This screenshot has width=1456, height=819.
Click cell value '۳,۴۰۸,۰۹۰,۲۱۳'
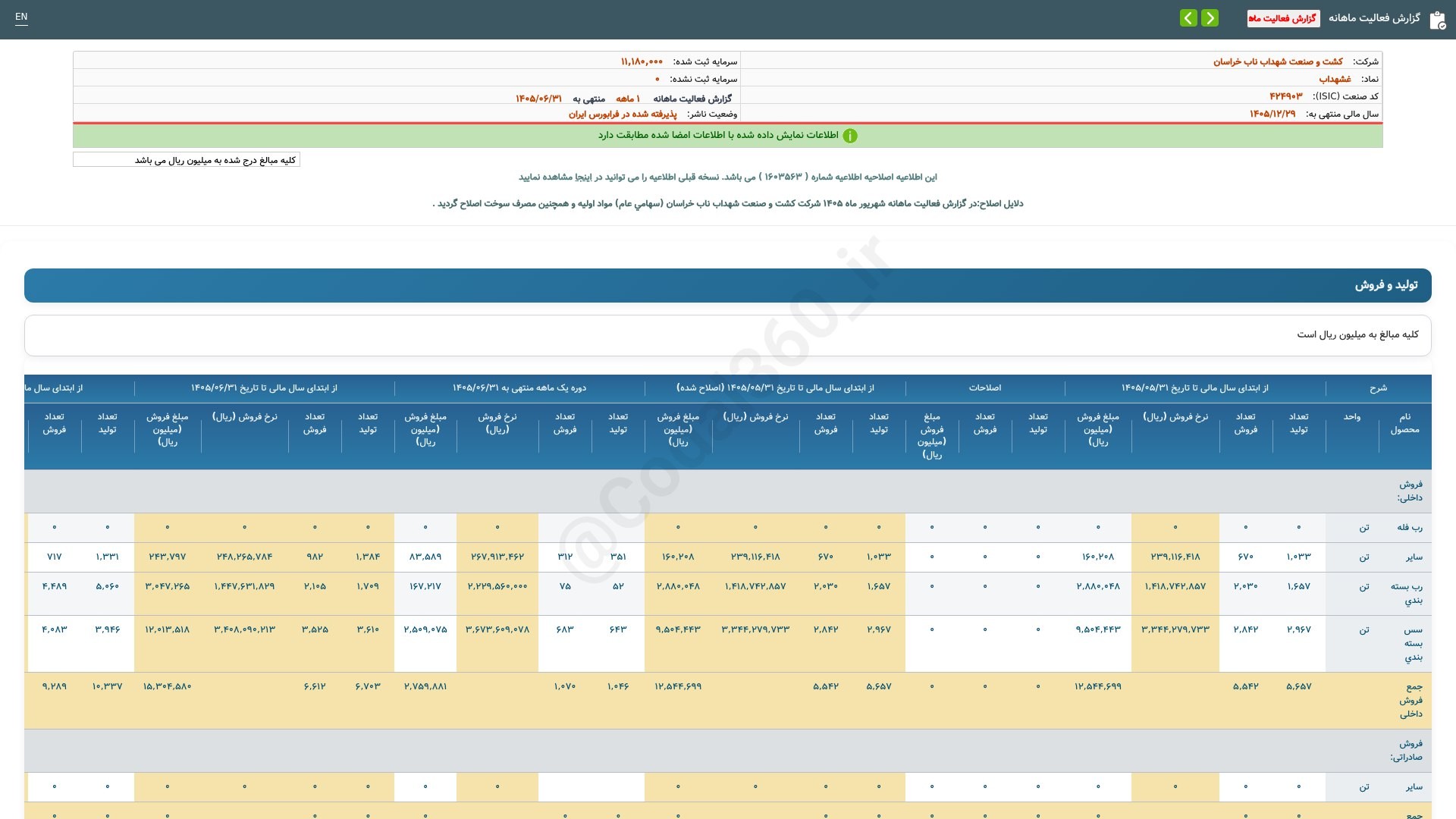[x=244, y=629]
